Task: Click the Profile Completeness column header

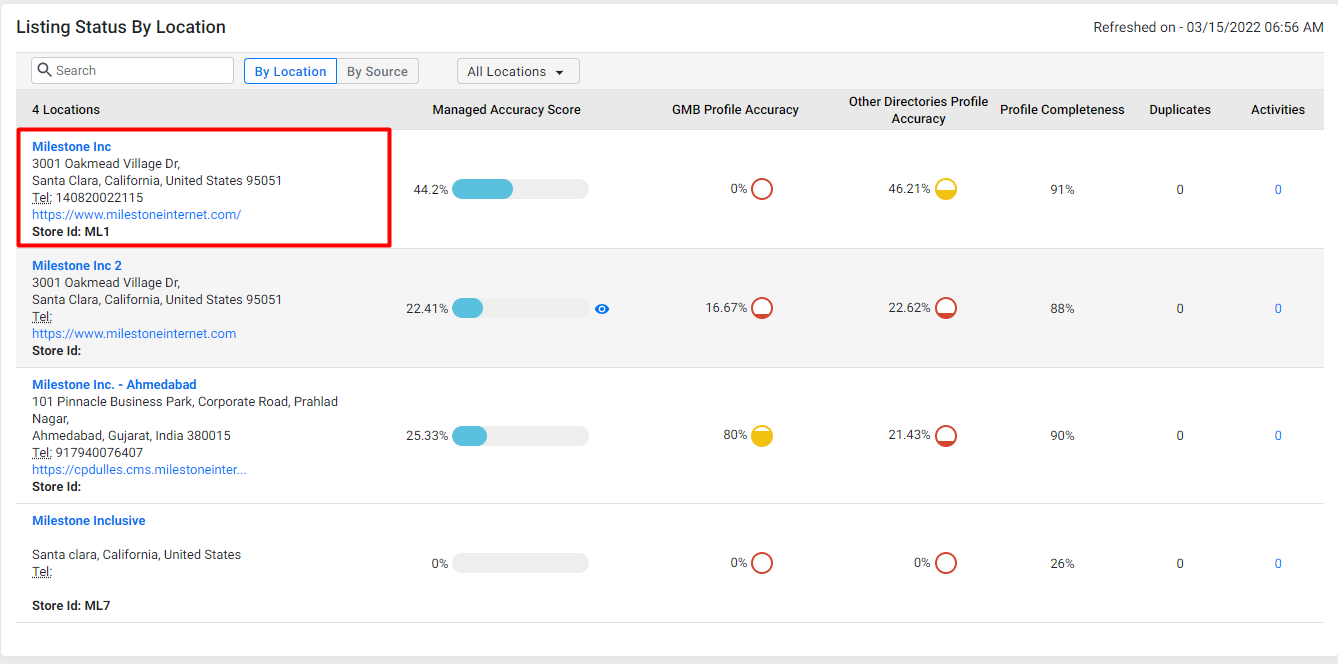Action: [x=1062, y=110]
